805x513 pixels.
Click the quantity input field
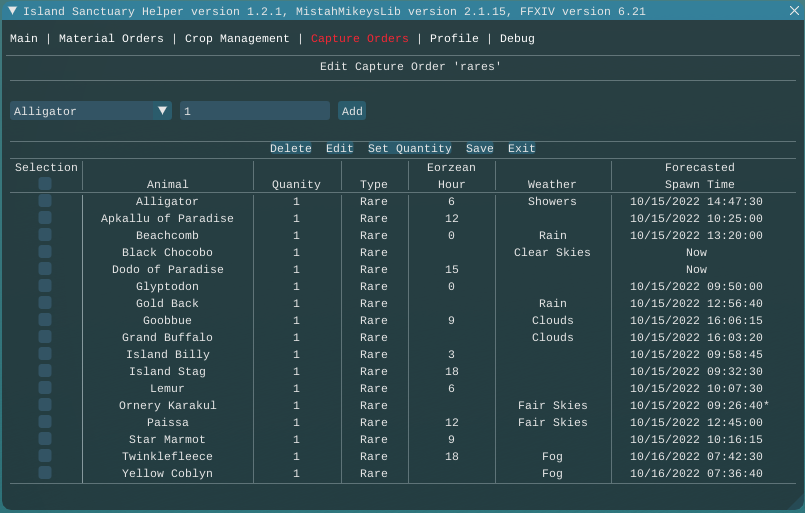(254, 111)
